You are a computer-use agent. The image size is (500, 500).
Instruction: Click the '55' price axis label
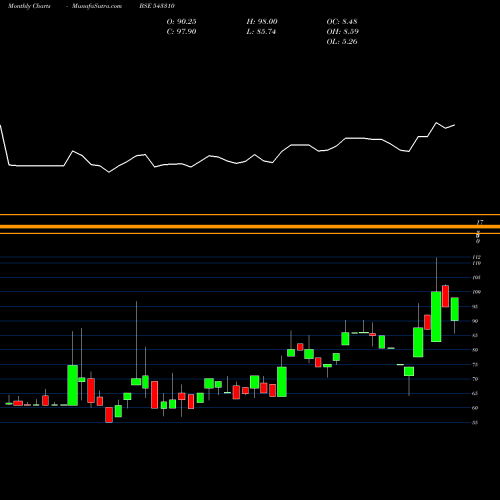(475, 423)
